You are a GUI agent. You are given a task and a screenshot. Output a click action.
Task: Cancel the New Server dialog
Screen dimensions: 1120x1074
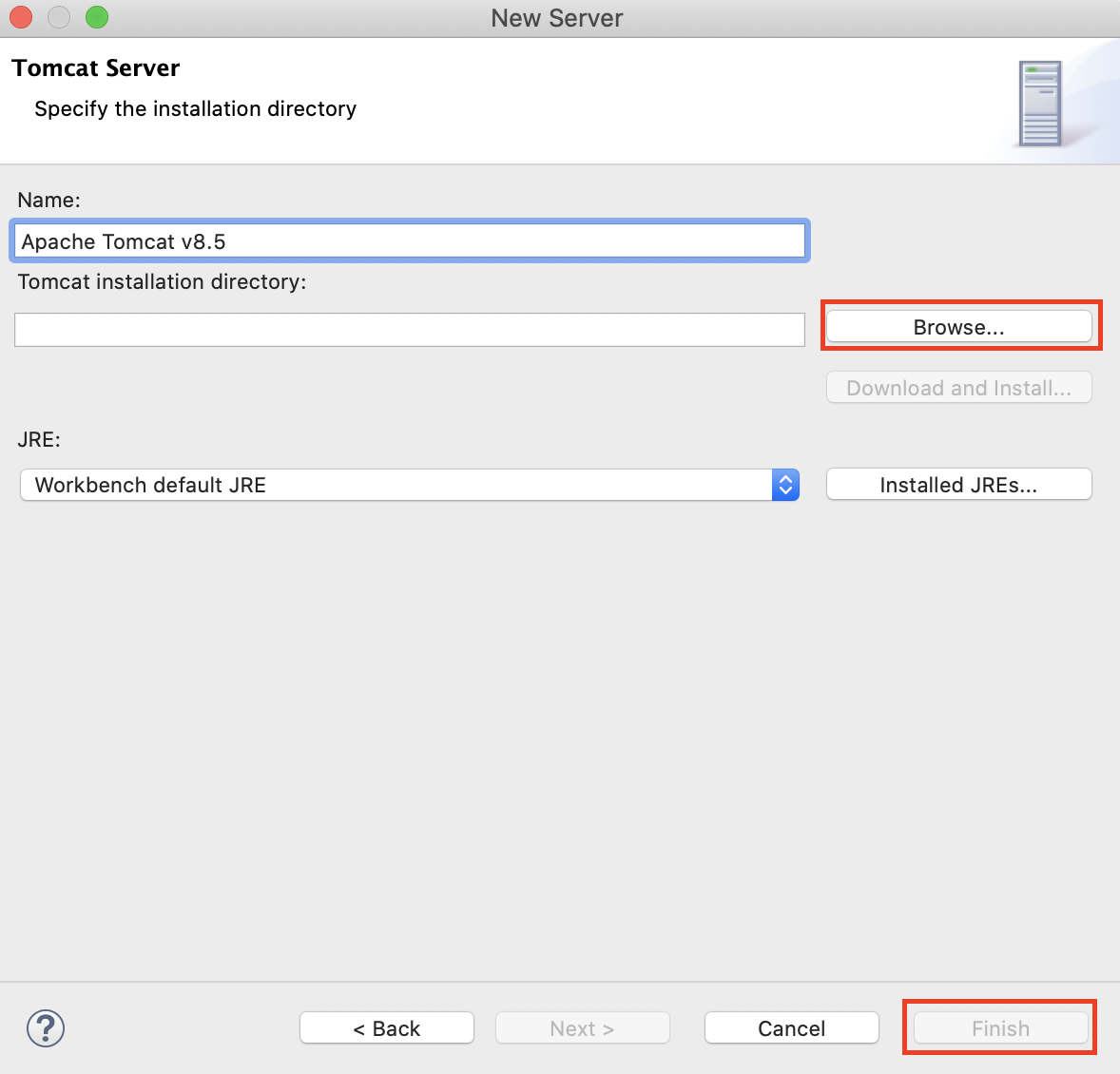[x=791, y=1028]
